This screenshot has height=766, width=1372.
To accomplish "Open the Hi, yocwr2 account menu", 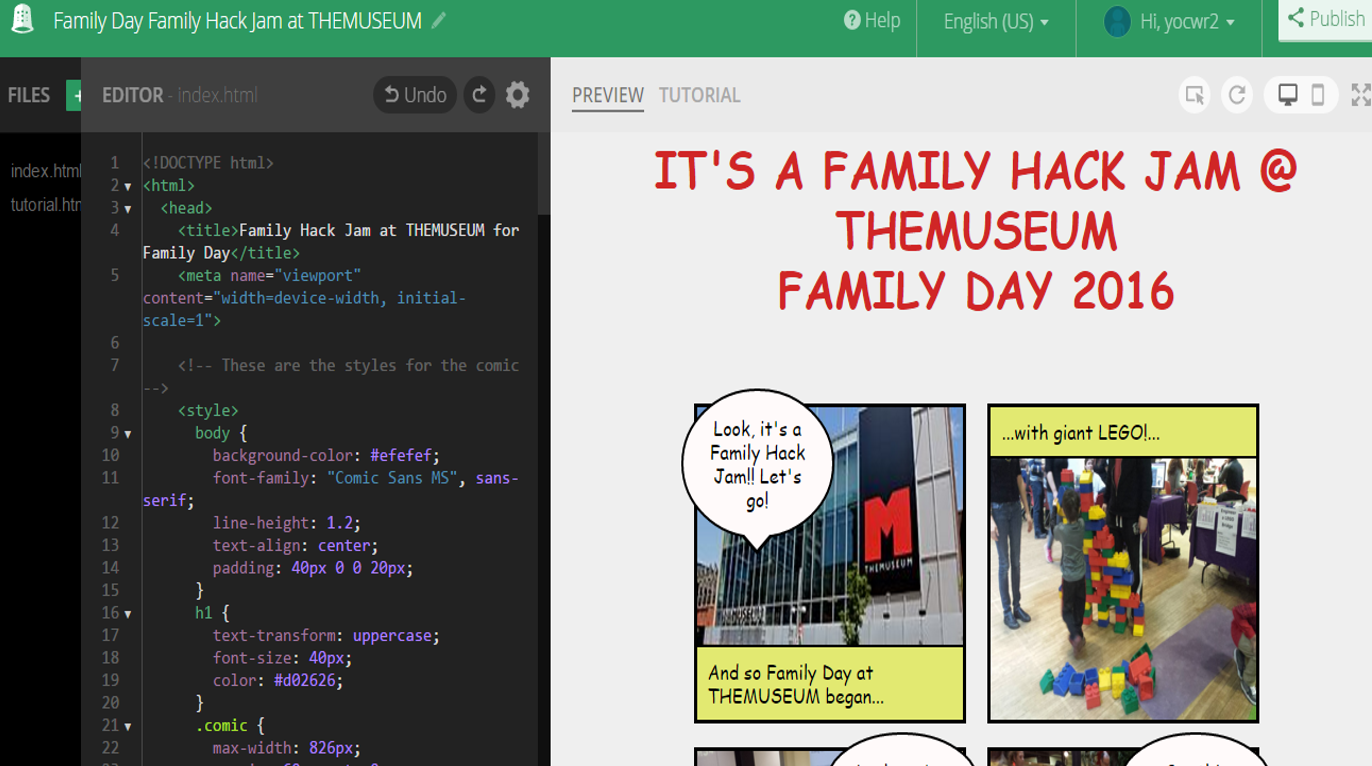I will click(x=1187, y=21).
